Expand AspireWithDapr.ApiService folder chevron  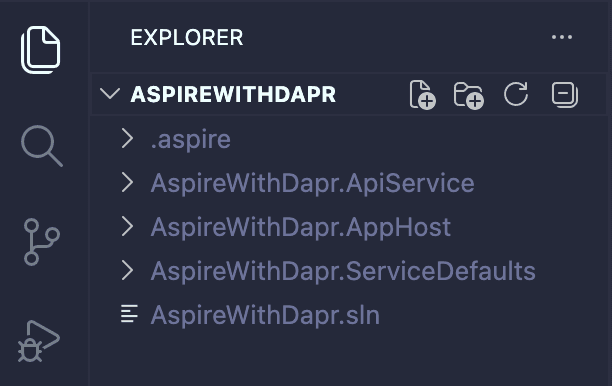pos(127,183)
